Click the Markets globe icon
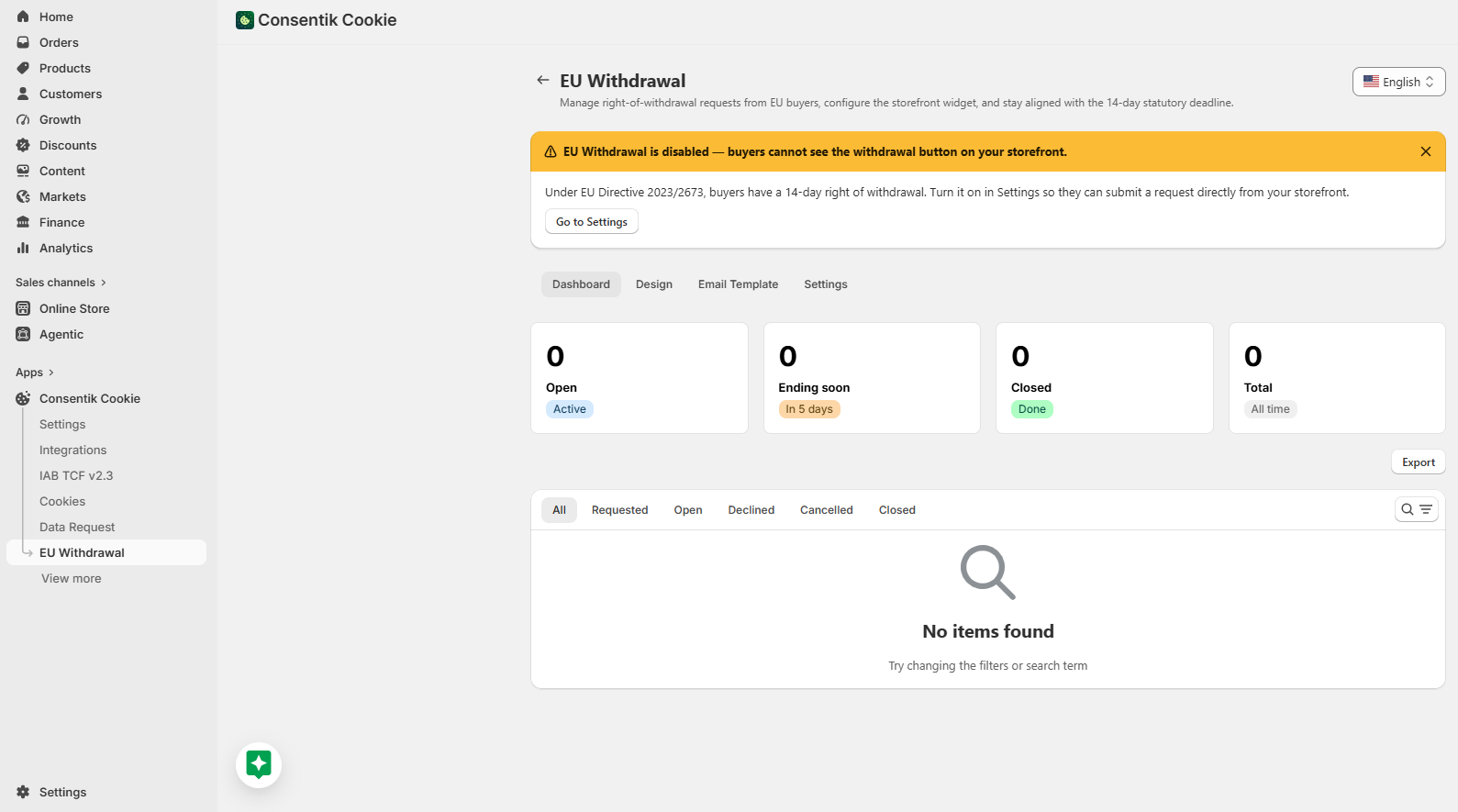The height and width of the screenshot is (812, 1458). [x=23, y=196]
